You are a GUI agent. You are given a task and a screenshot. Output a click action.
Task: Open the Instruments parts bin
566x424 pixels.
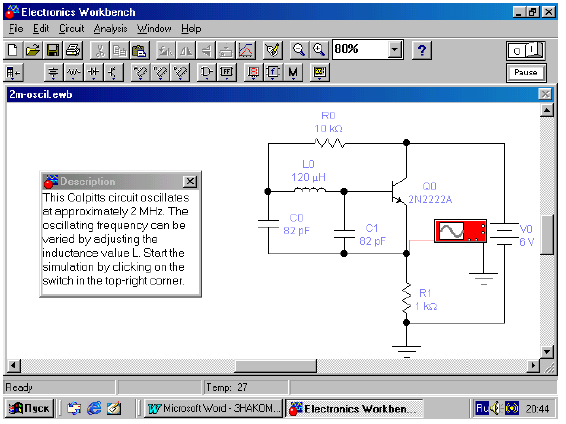coord(319,73)
